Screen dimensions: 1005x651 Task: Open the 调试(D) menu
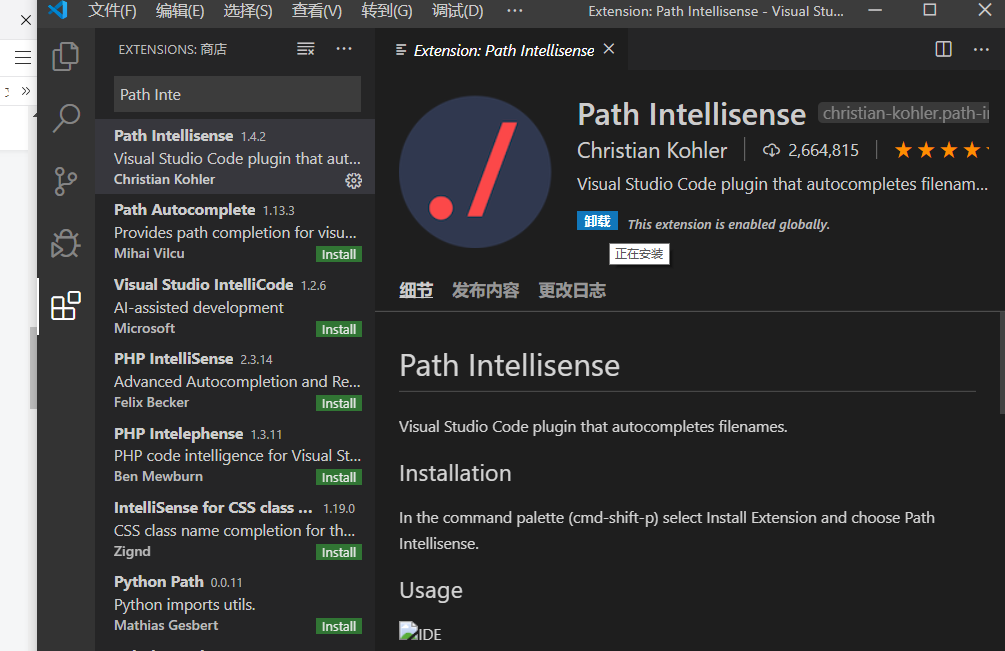pyautogui.click(x=458, y=11)
